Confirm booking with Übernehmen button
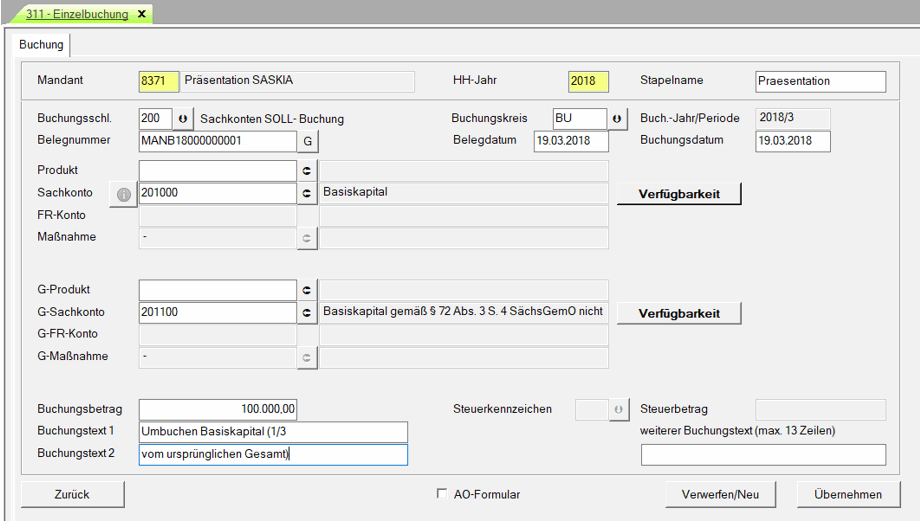920x521 pixels. tap(847, 494)
